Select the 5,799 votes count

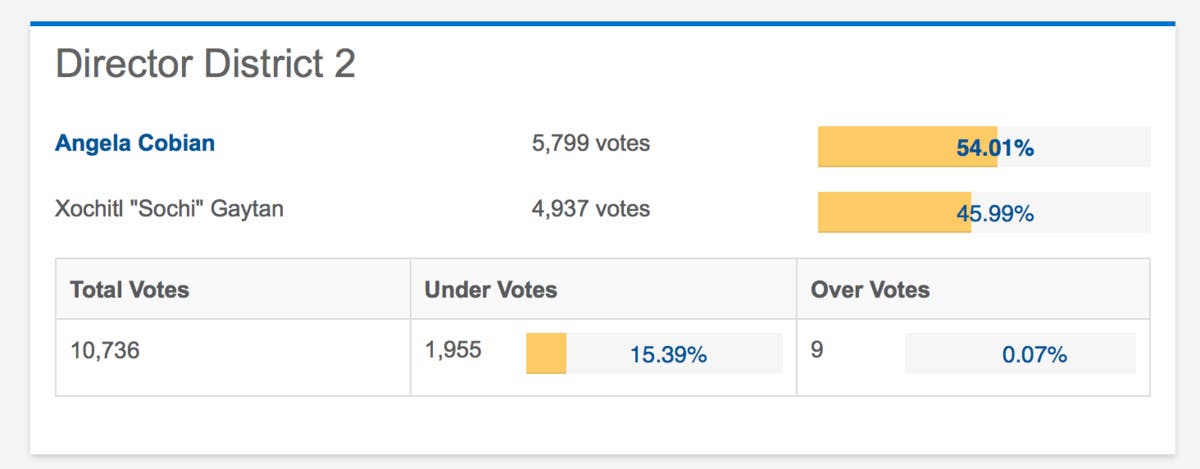coord(590,143)
